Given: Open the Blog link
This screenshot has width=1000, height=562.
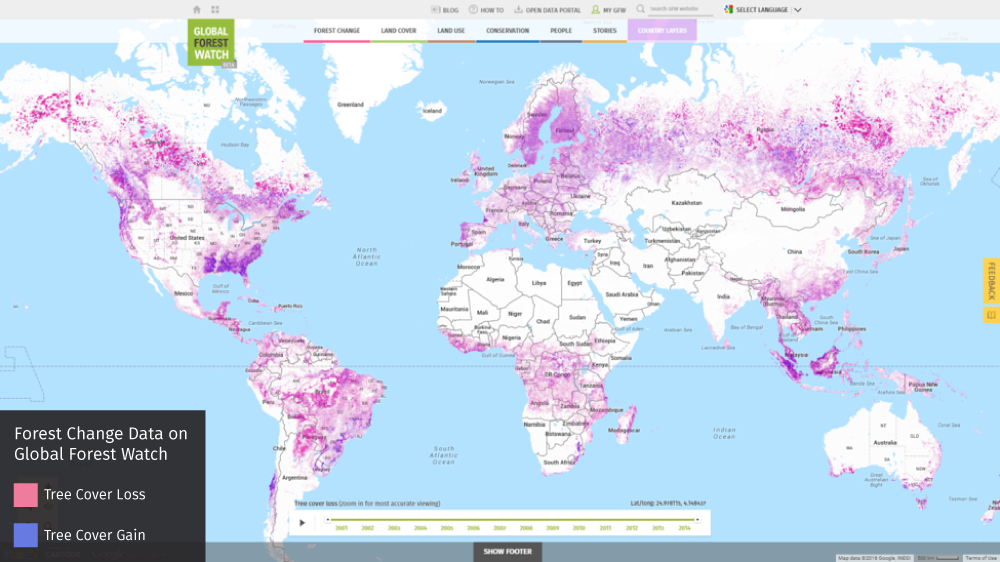Looking at the screenshot, I should click(x=445, y=10).
